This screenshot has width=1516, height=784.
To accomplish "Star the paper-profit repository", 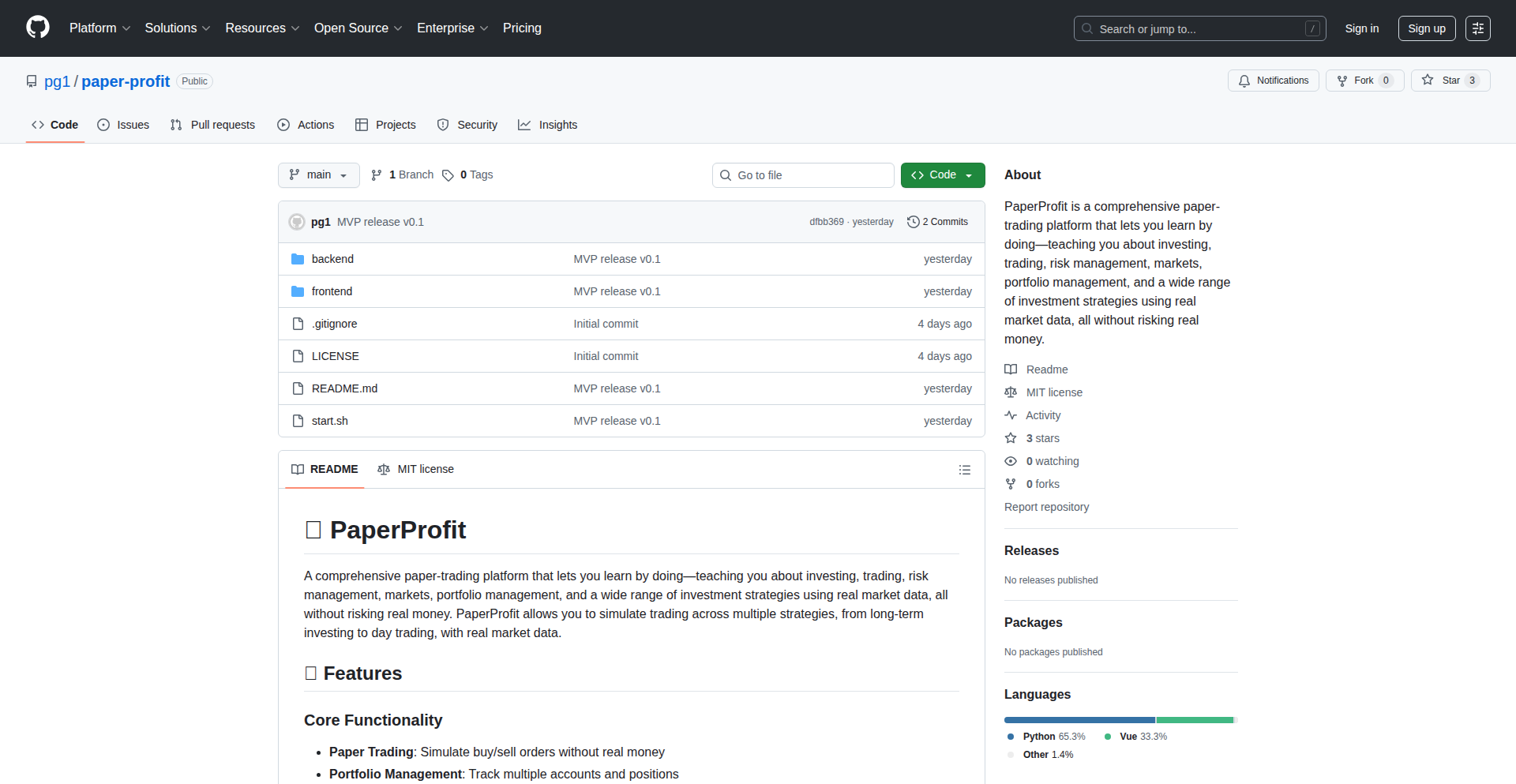I will [1450, 80].
